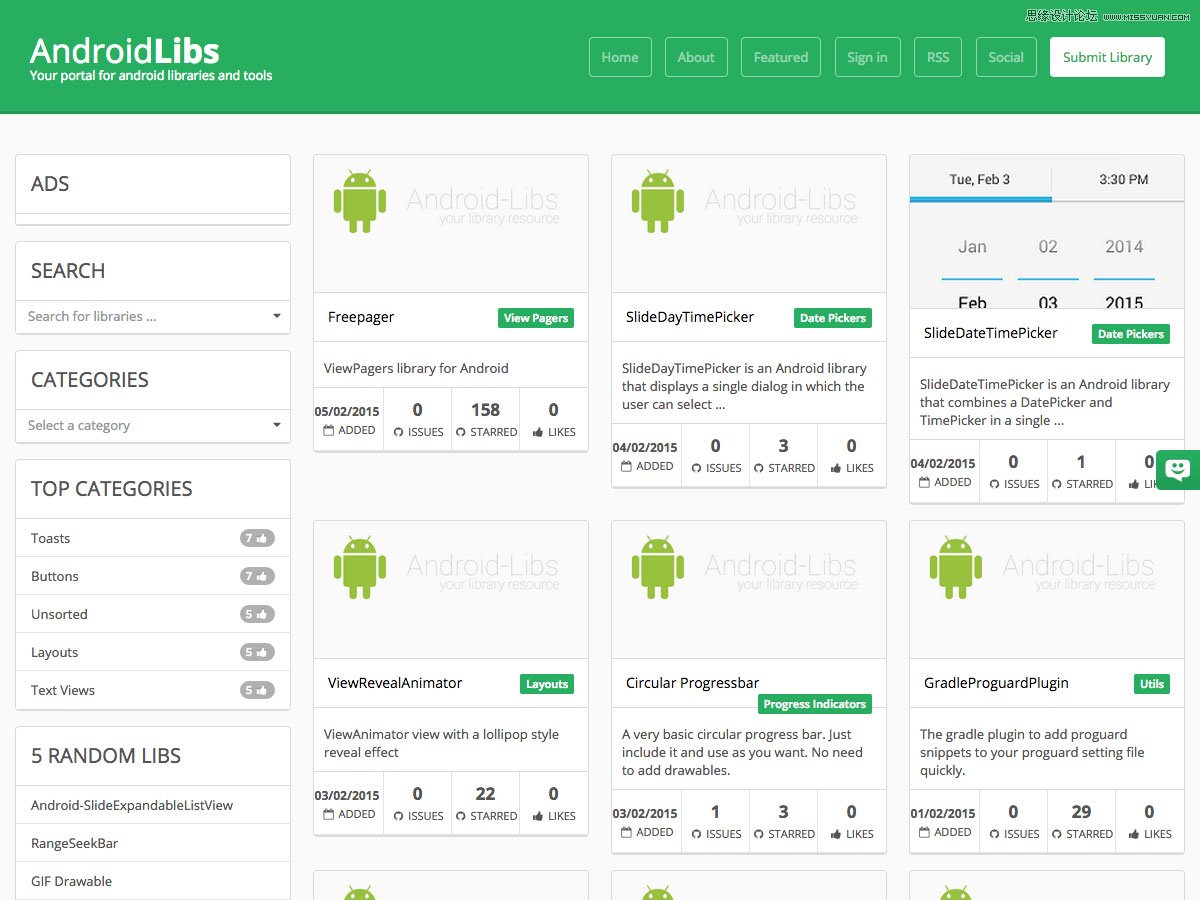
Task: Choose Sign in from the header
Action: [x=867, y=57]
